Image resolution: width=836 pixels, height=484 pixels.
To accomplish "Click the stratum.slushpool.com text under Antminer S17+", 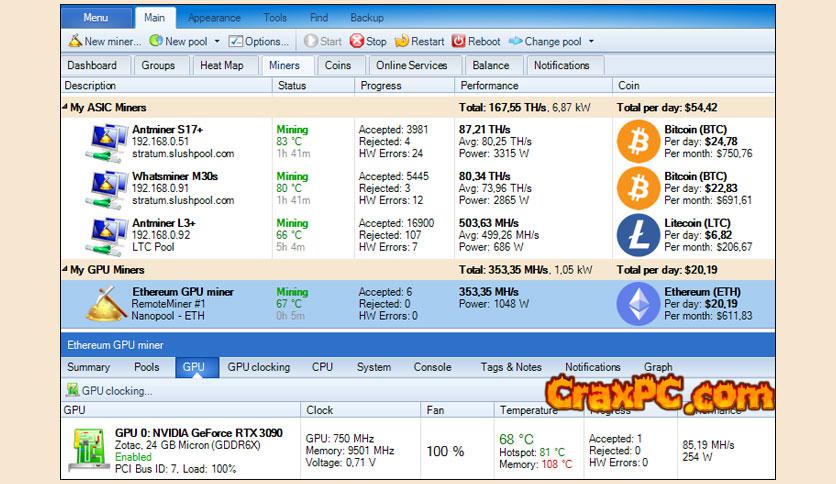I will [183, 154].
